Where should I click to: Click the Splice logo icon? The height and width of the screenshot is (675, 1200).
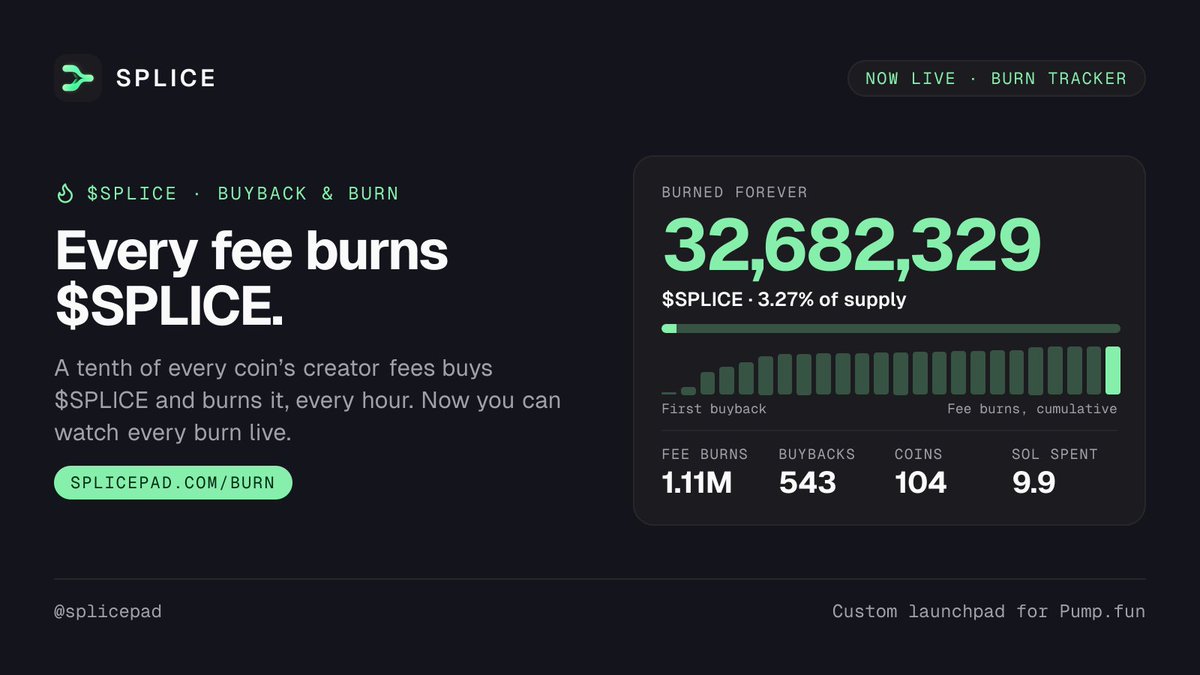(78, 78)
